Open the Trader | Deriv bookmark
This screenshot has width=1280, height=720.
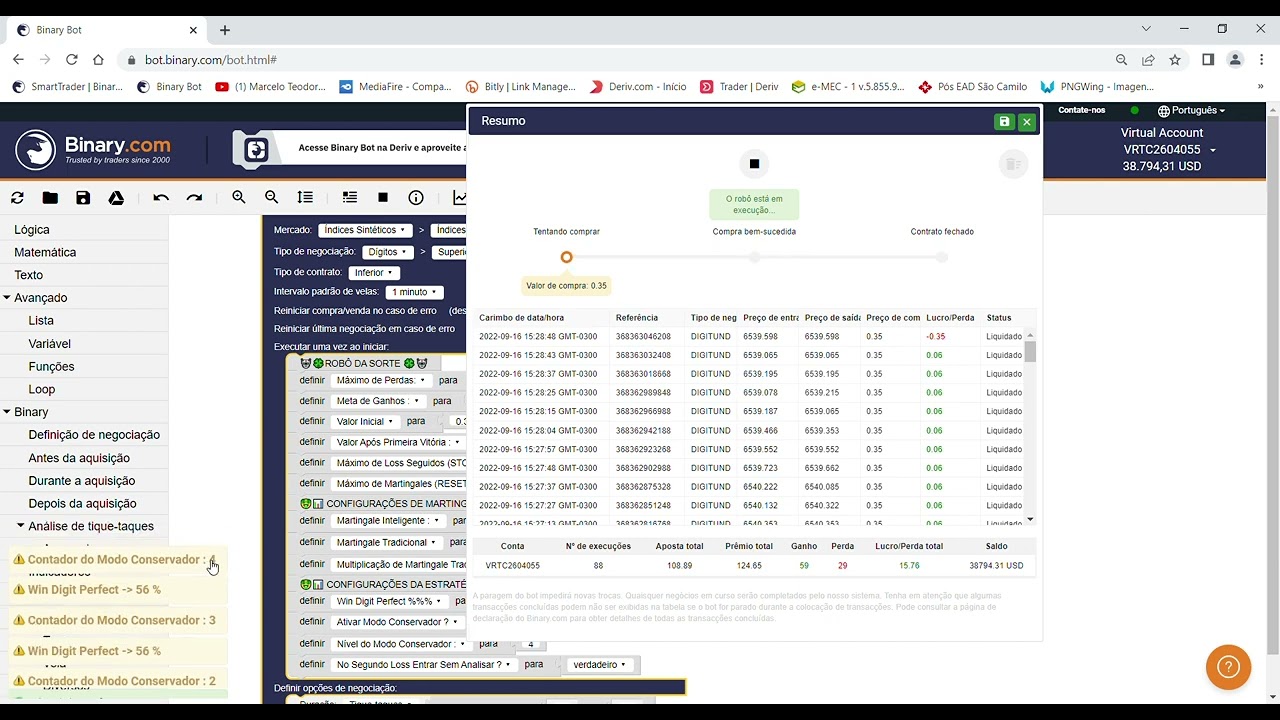(x=739, y=87)
